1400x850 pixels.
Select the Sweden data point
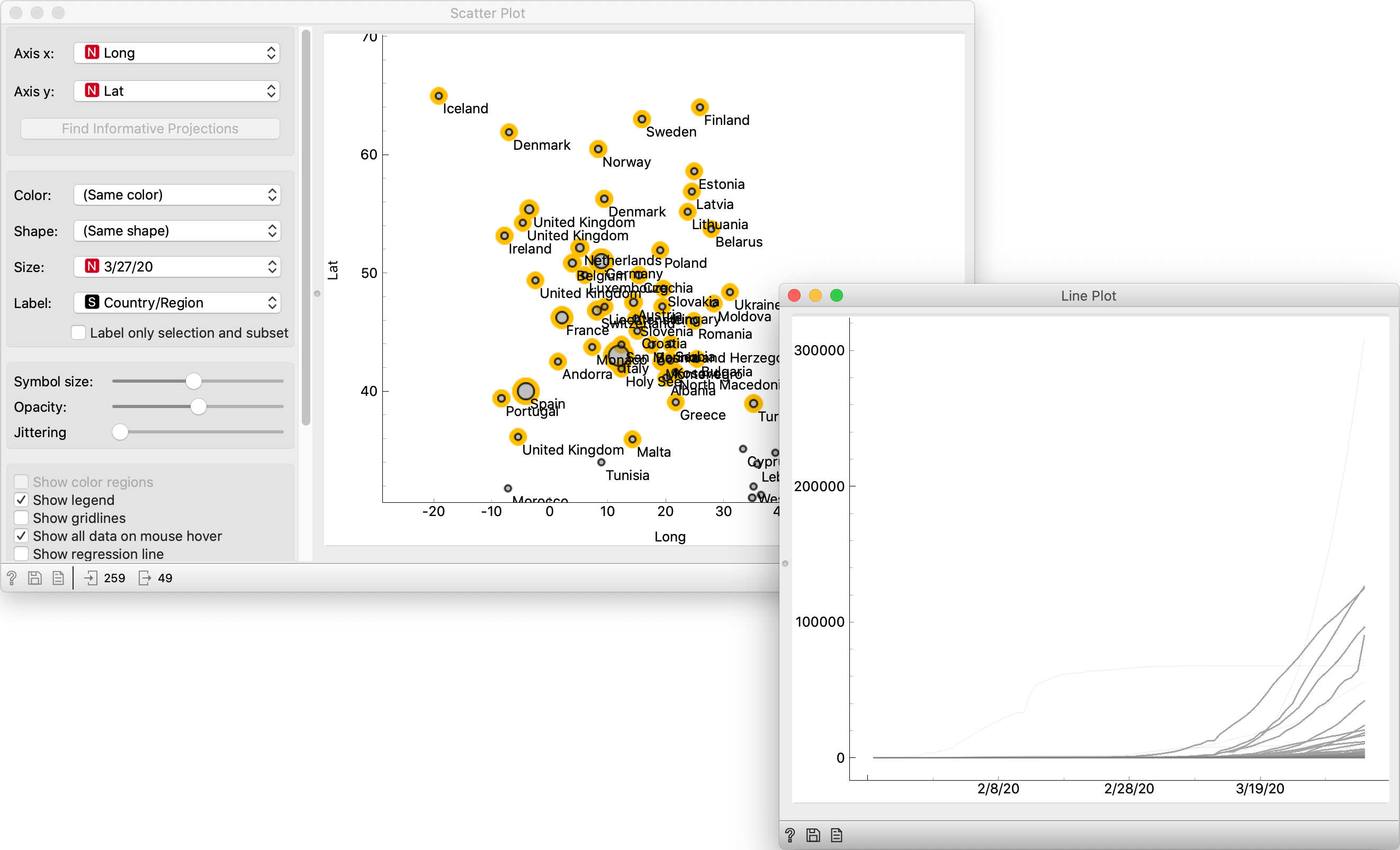click(x=641, y=119)
